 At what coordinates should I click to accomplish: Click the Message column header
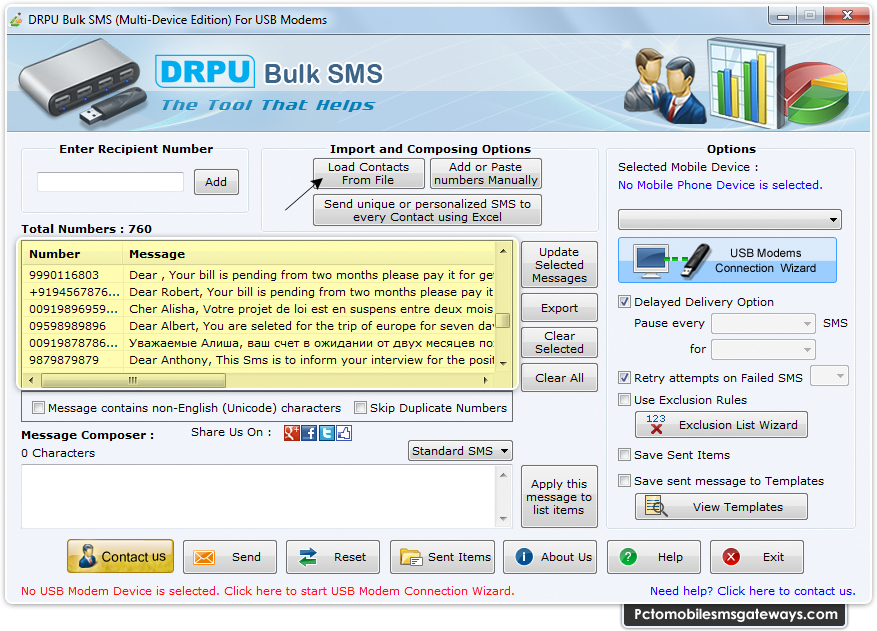pyautogui.click(x=309, y=254)
